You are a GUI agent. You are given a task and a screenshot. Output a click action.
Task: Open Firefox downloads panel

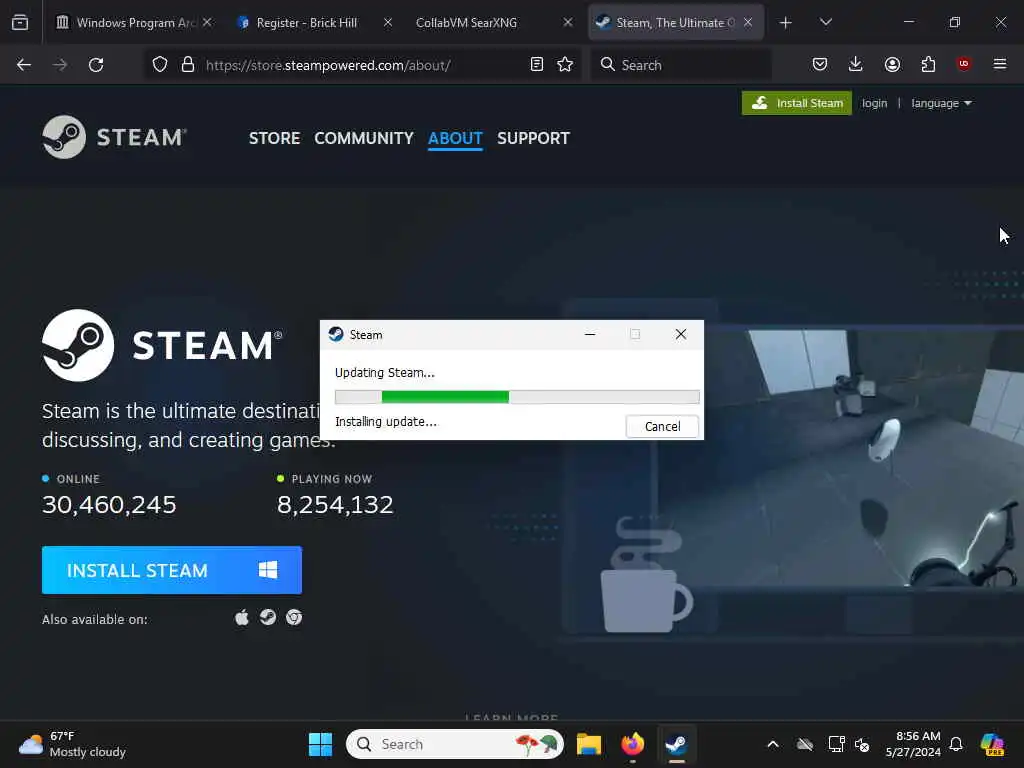856,64
